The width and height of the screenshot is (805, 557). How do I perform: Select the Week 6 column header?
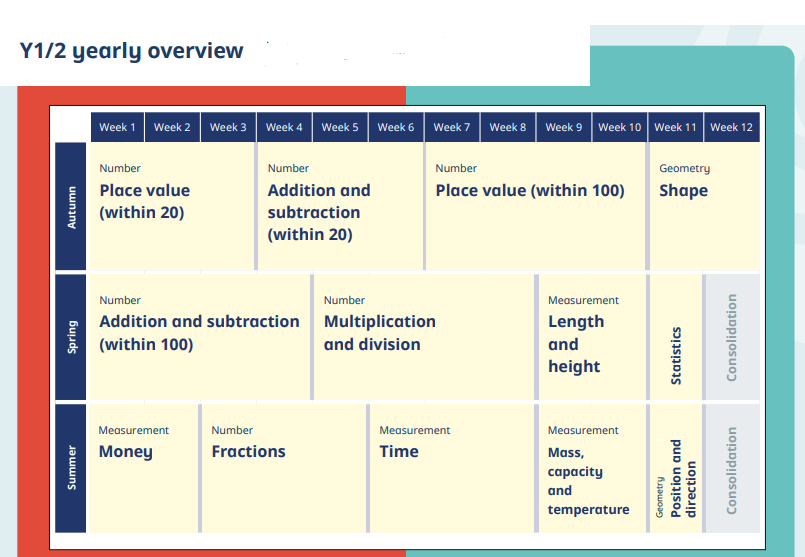click(396, 127)
